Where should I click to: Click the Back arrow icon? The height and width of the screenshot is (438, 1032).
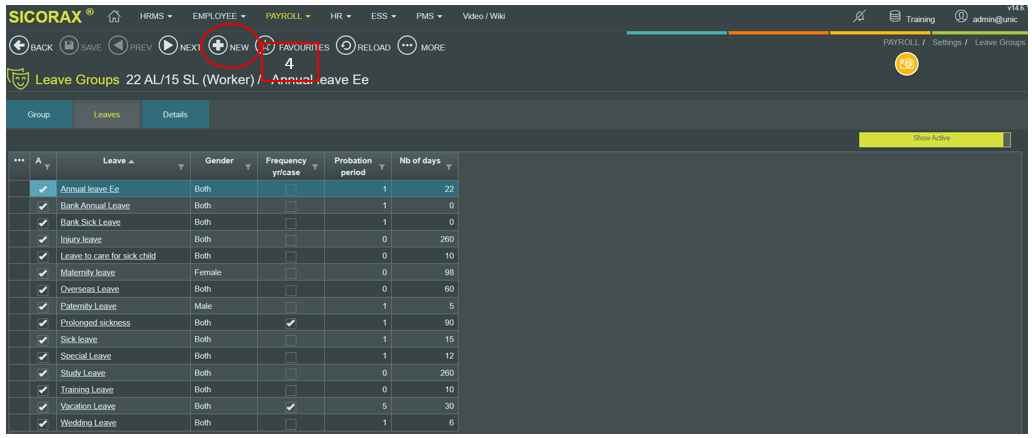18,47
